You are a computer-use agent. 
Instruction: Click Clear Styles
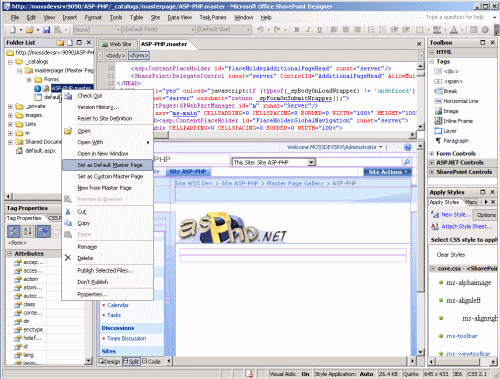[451, 255]
